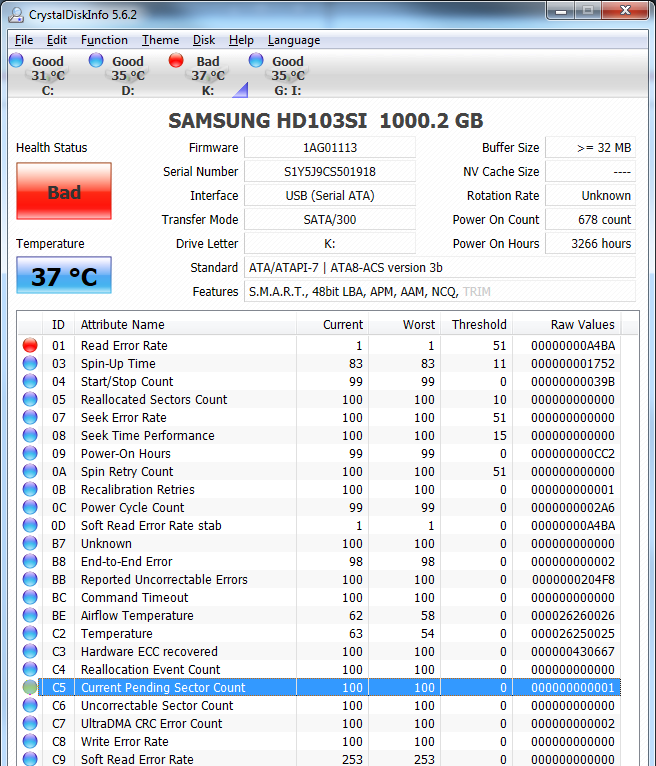This screenshot has height=766, width=656.
Task: Click the blue status icon for Spin-Up Time
Action: coord(30,363)
